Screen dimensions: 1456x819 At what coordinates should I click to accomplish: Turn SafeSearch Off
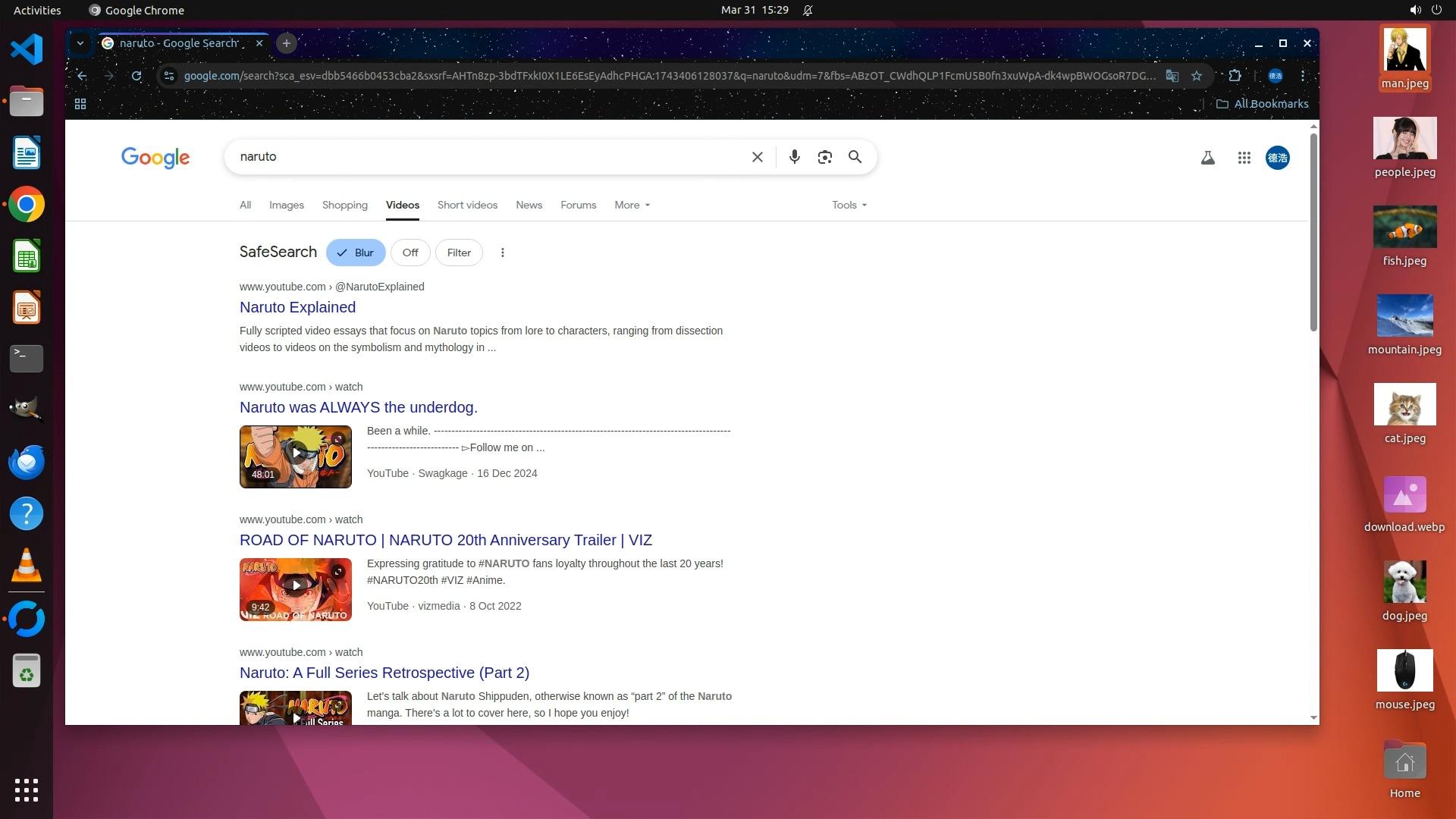tap(410, 253)
